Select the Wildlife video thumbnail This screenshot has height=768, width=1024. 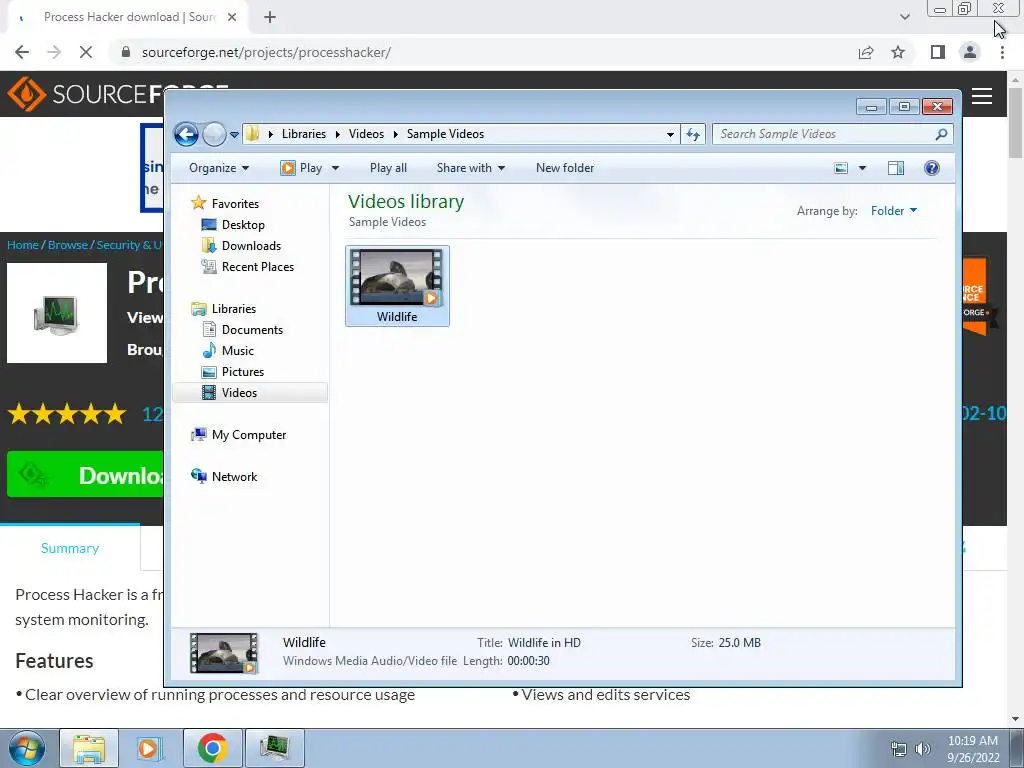pos(397,285)
